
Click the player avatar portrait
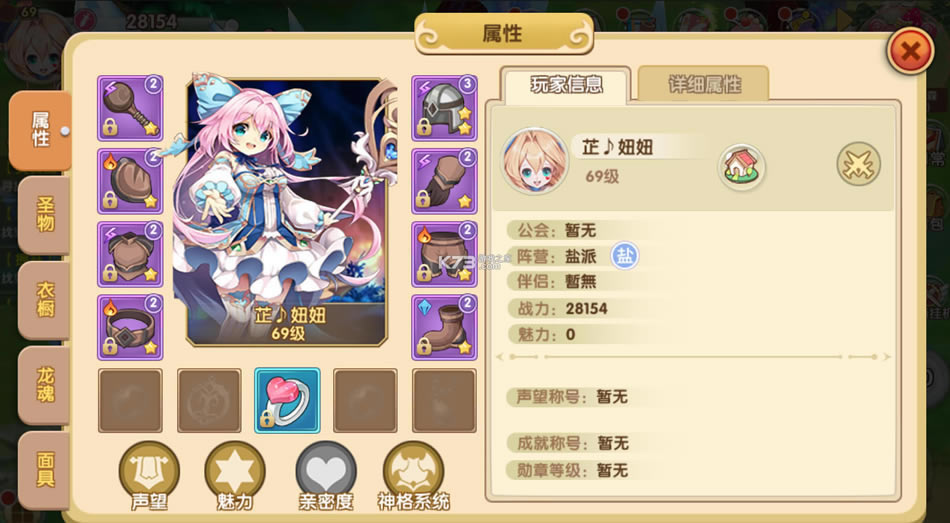tap(535, 161)
